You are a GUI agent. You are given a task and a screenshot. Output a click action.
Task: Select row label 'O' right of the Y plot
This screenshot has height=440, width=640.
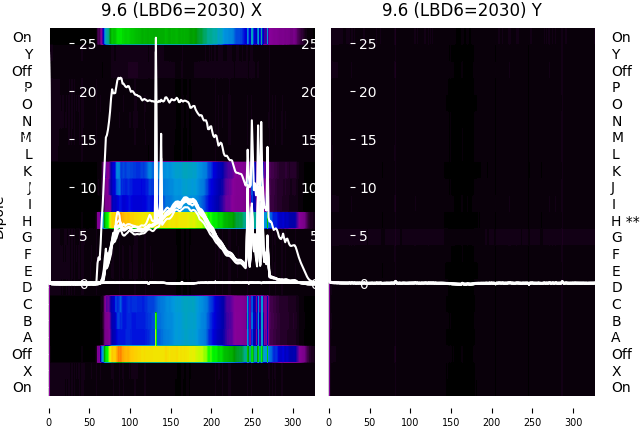pos(617,104)
